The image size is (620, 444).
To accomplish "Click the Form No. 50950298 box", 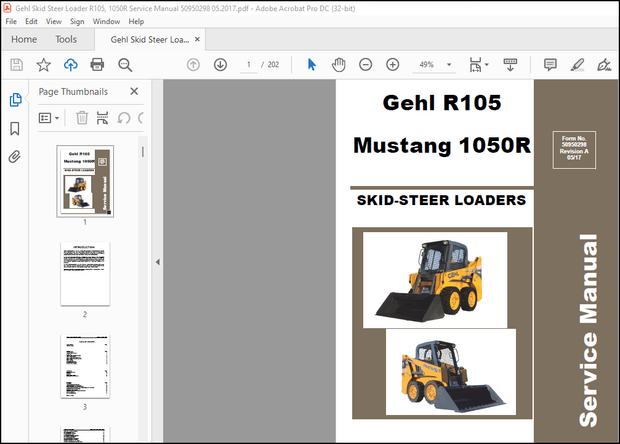I will [574, 150].
